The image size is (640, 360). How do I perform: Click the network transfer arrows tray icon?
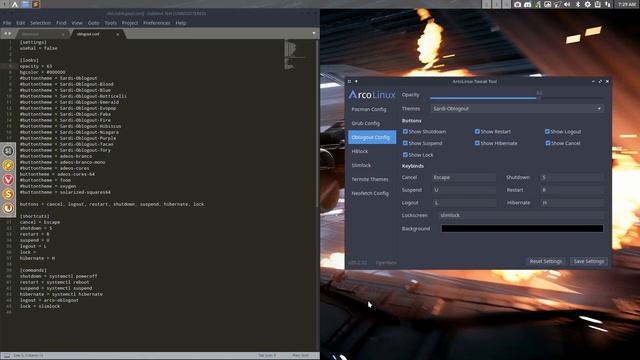607,4
